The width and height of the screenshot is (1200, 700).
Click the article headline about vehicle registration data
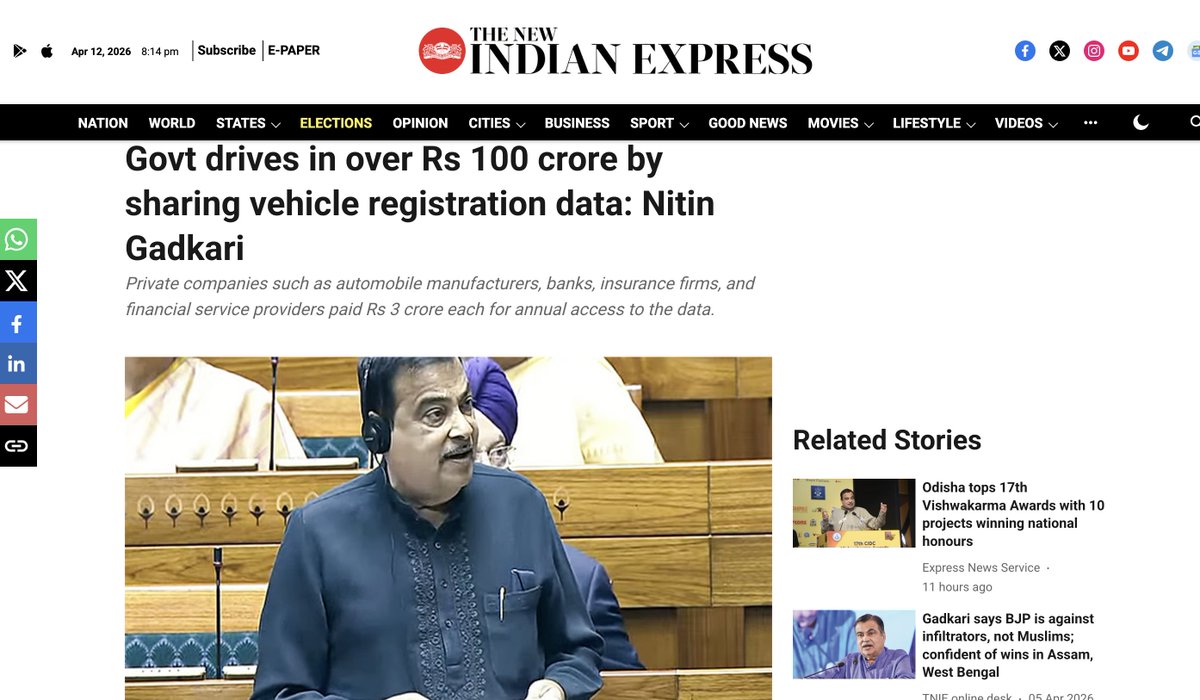tap(420, 203)
